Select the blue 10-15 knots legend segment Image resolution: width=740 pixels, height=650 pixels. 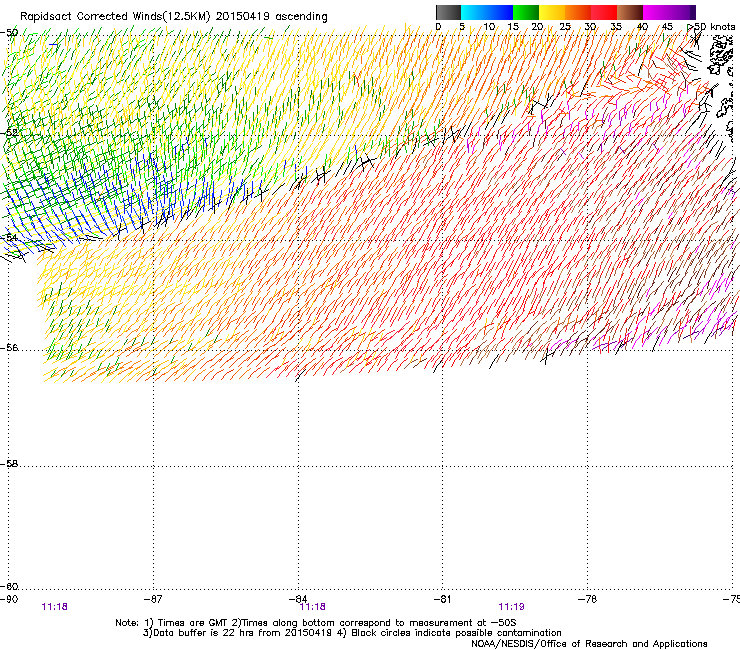(x=500, y=12)
